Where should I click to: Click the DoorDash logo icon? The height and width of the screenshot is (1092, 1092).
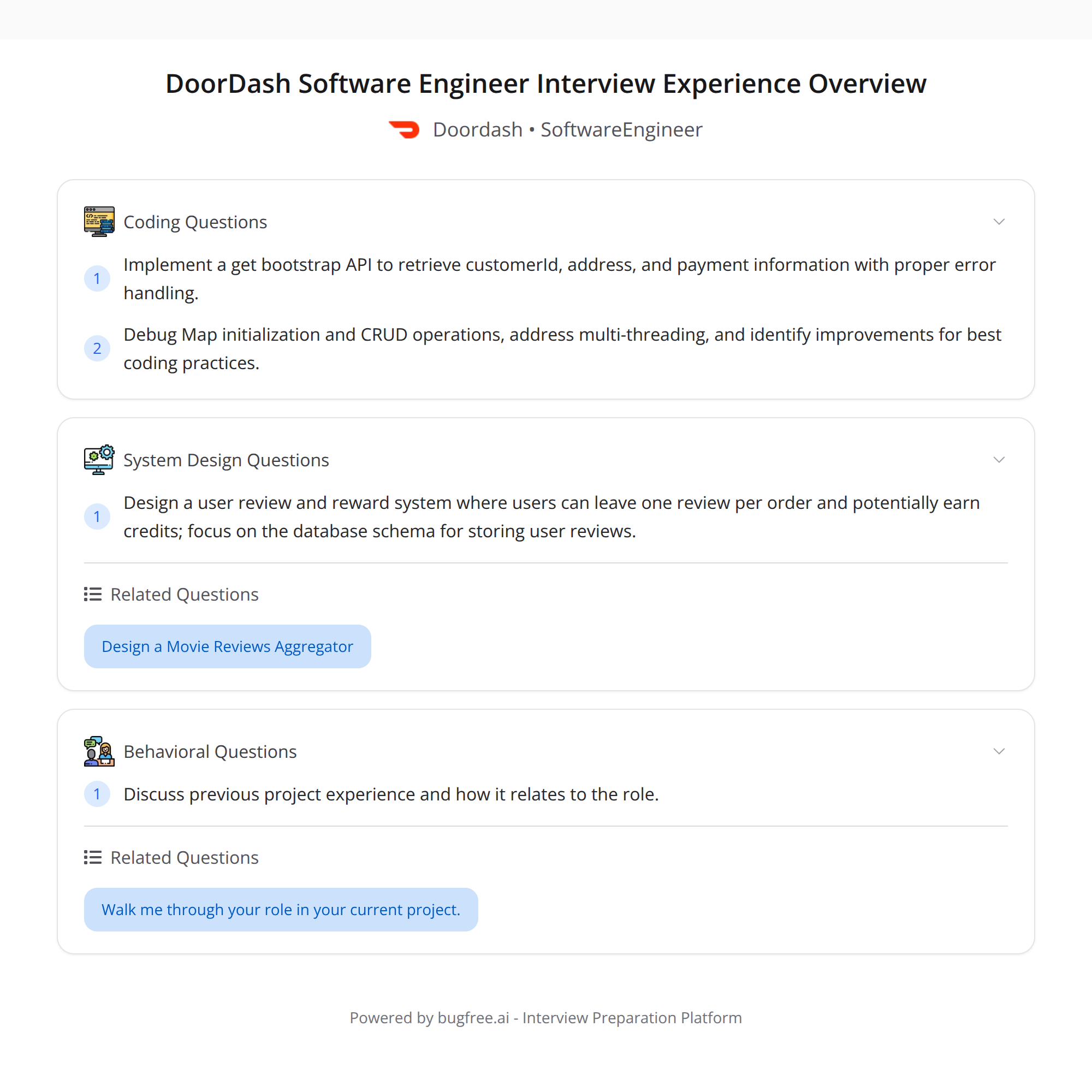point(404,129)
